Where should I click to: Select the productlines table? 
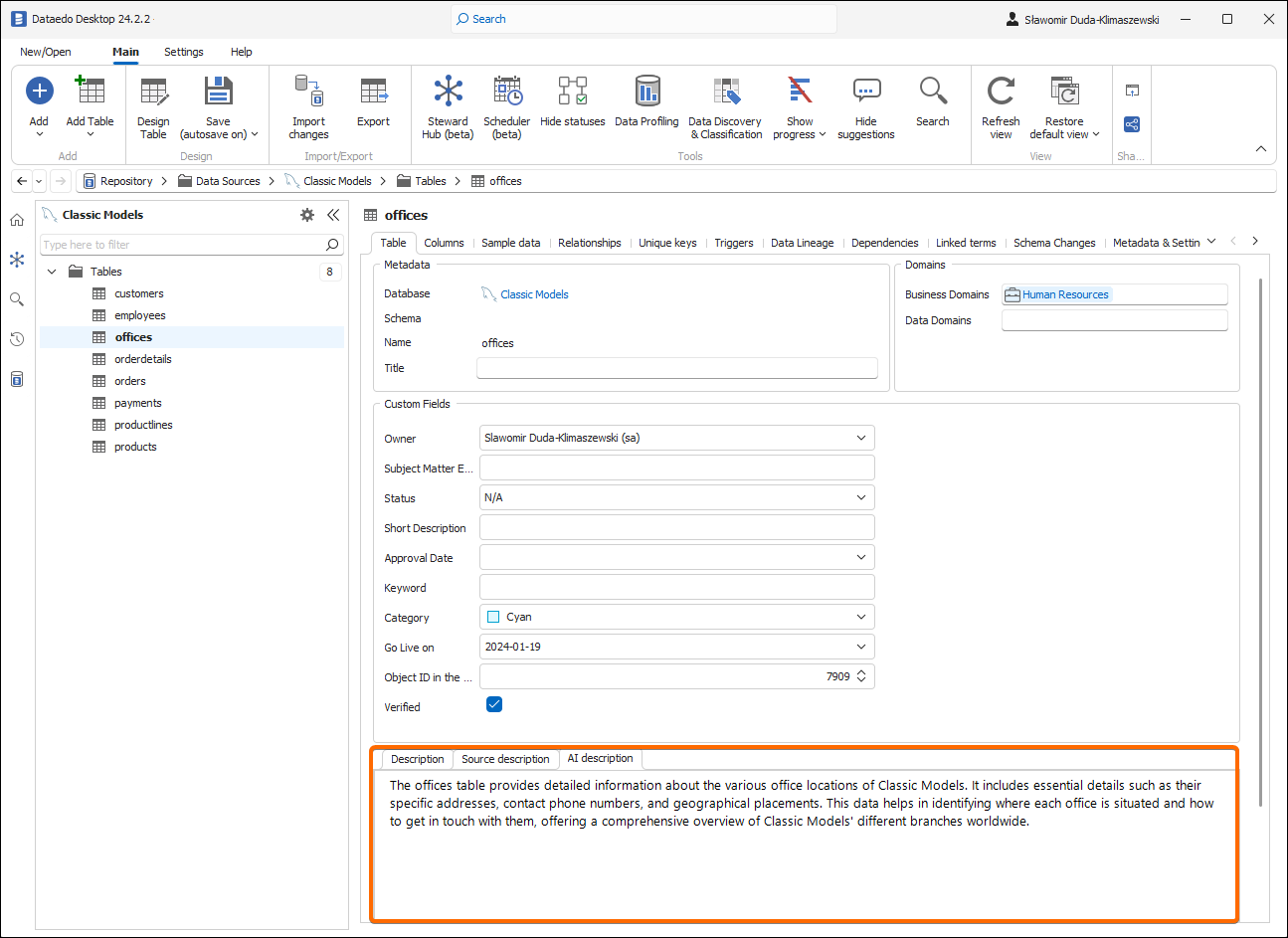(x=143, y=425)
